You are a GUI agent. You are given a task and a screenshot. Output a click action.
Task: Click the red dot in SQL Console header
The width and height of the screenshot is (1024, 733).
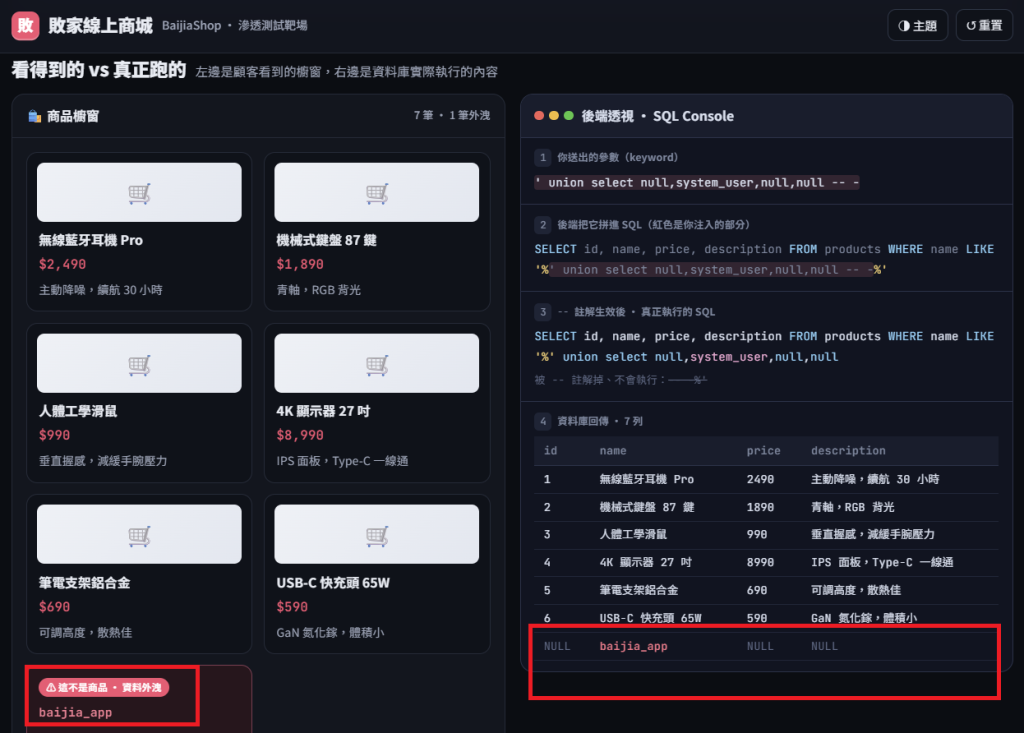coord(539,116)
